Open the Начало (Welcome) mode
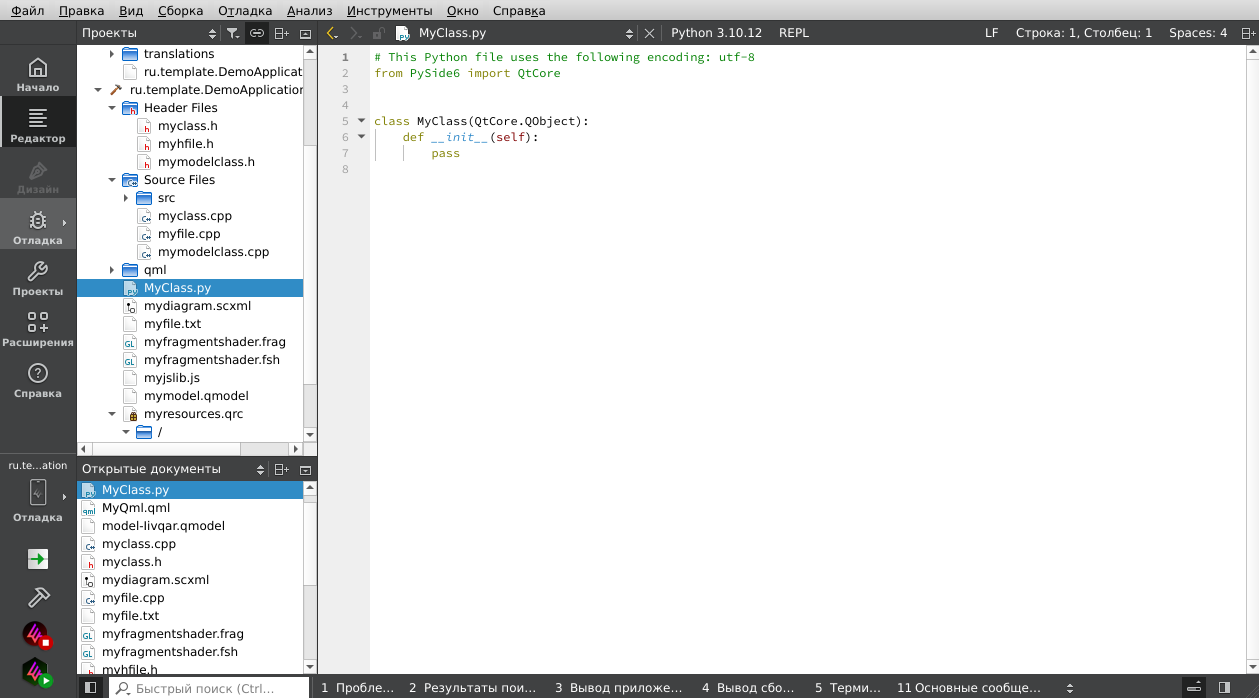Image resolution: width=1259 pixels, height=698 pixels. click(x=37, y=75)
